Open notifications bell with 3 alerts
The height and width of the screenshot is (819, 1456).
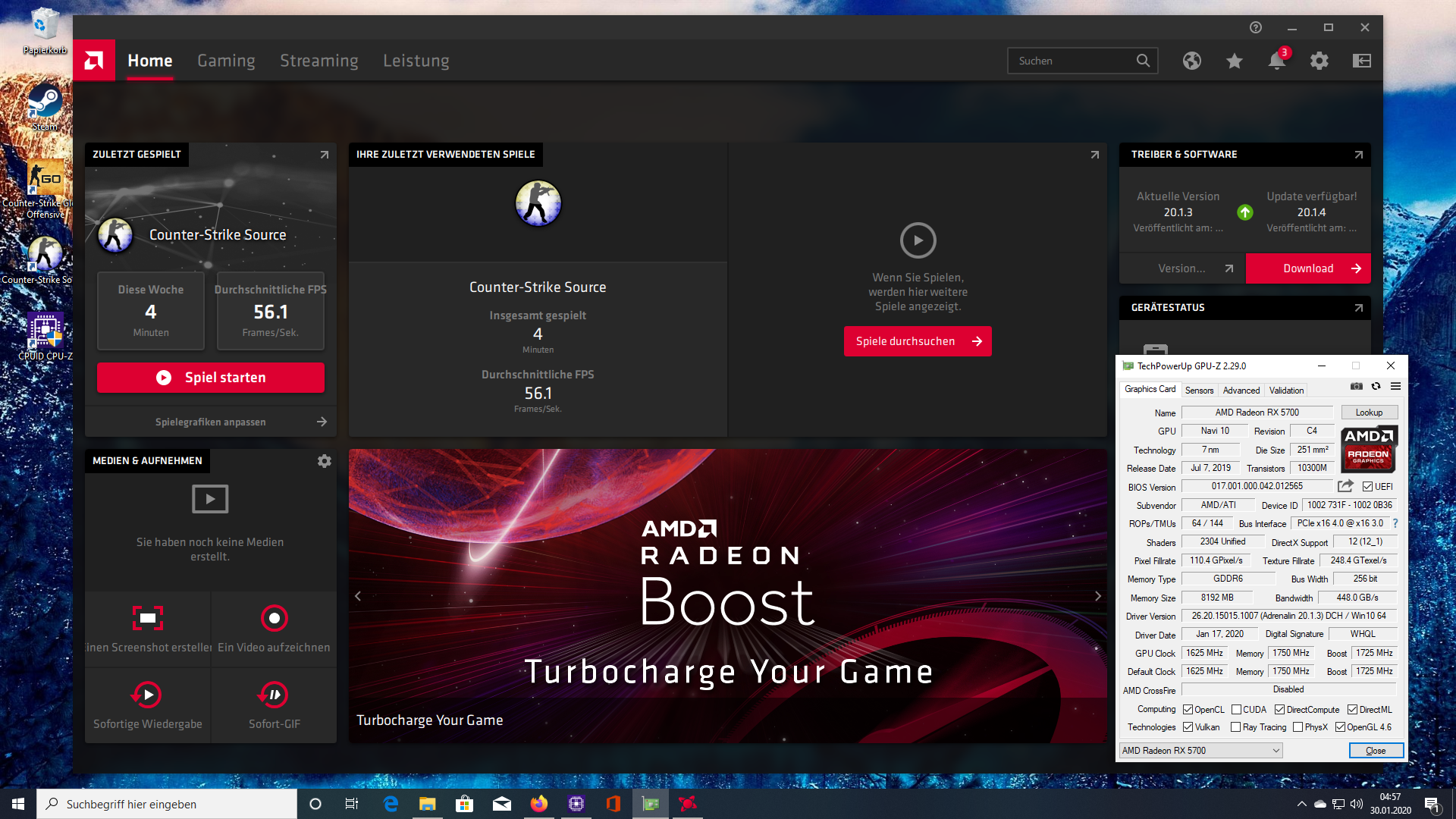pyautogui.click(x=1277, y=61)
